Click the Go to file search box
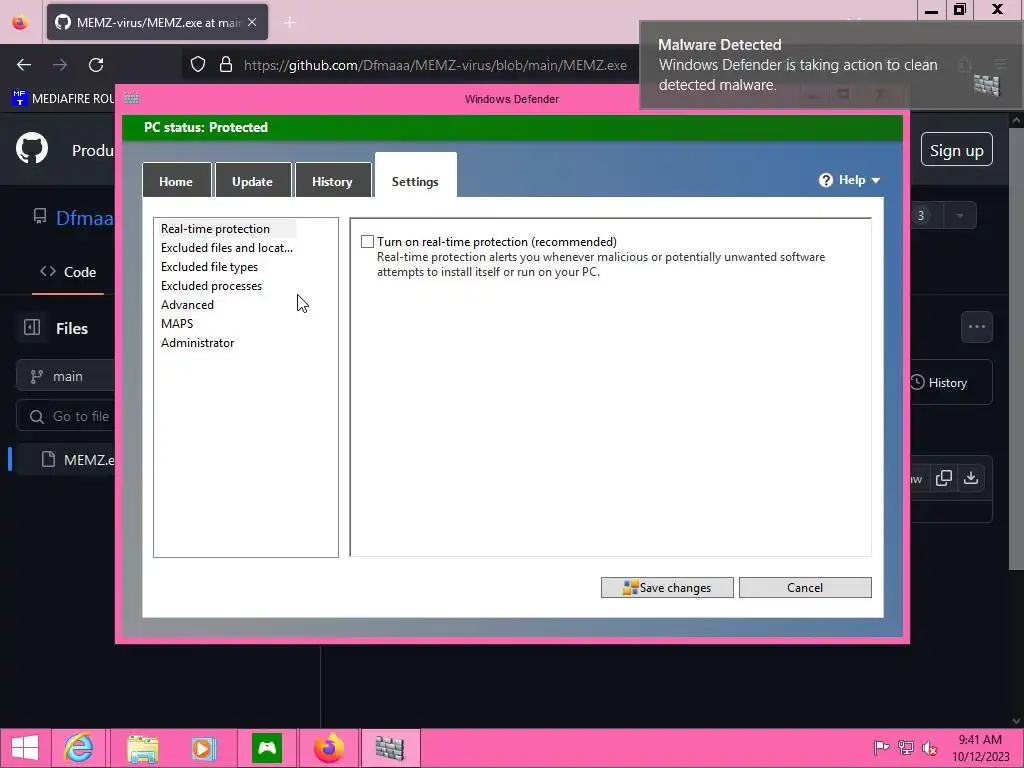This screenshot has height=768, width=1024. point(65,416)
